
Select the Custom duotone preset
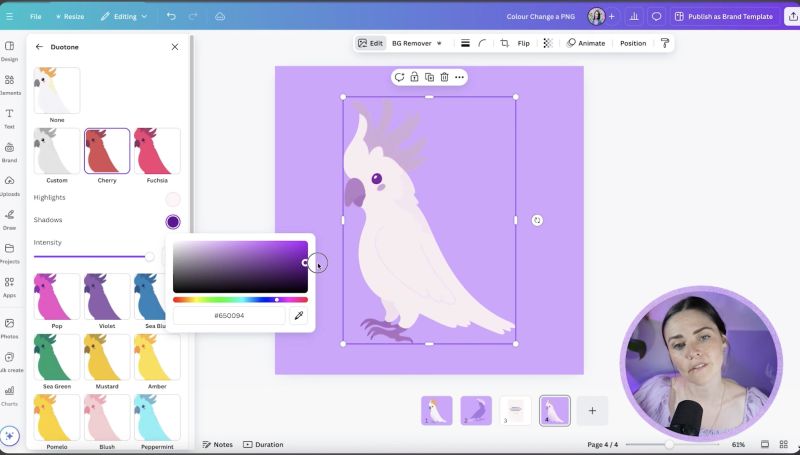pos(57,151)
